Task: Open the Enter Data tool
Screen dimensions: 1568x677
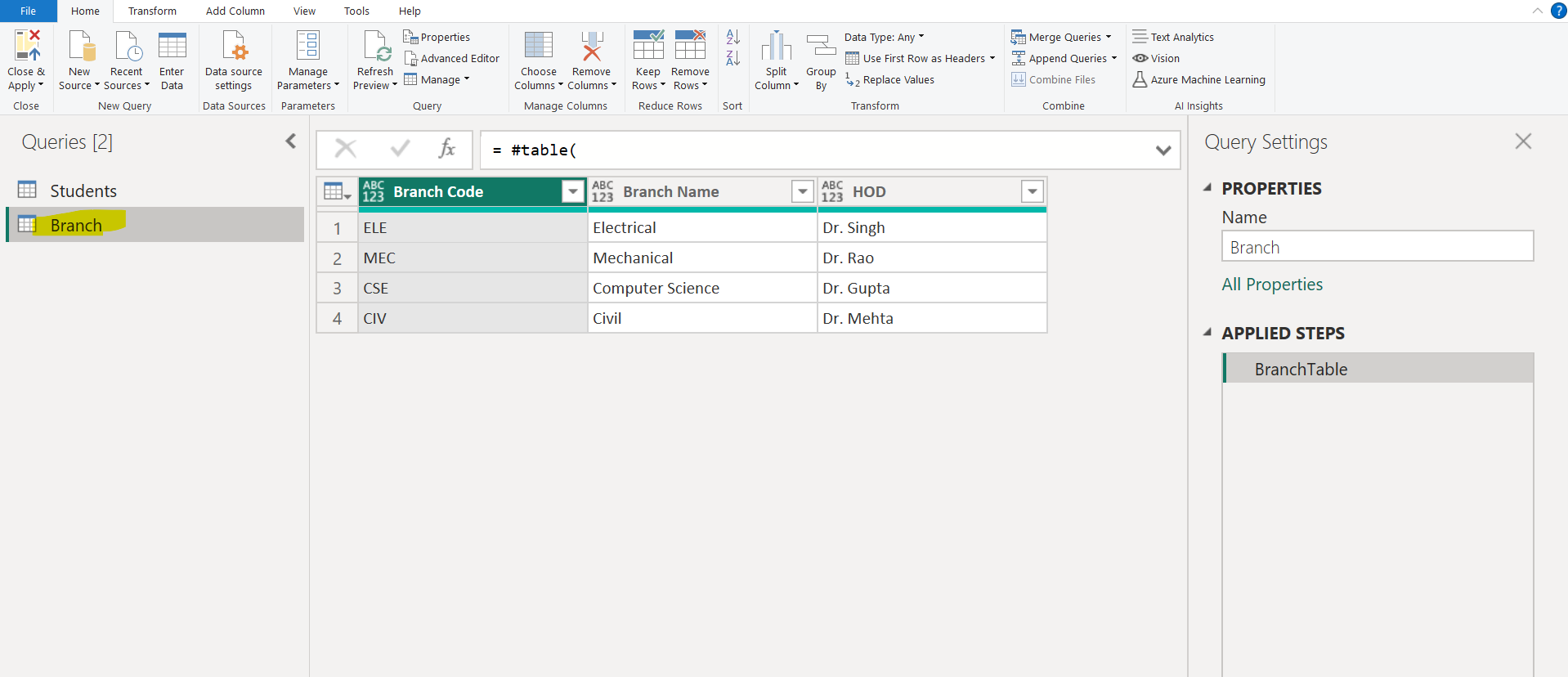Action: point(172,46)
